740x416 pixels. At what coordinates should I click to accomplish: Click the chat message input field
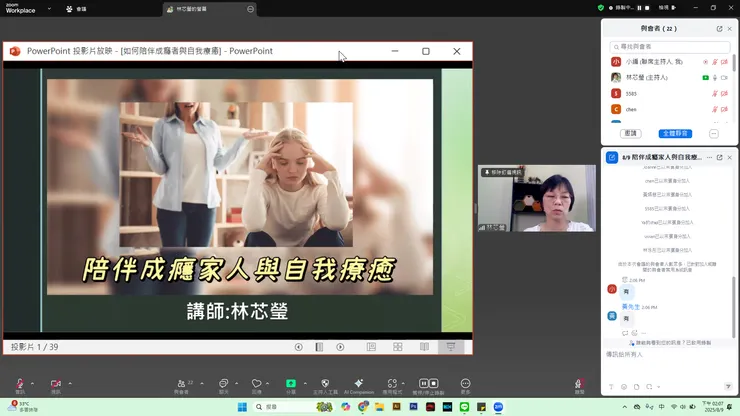click(670, 355)
